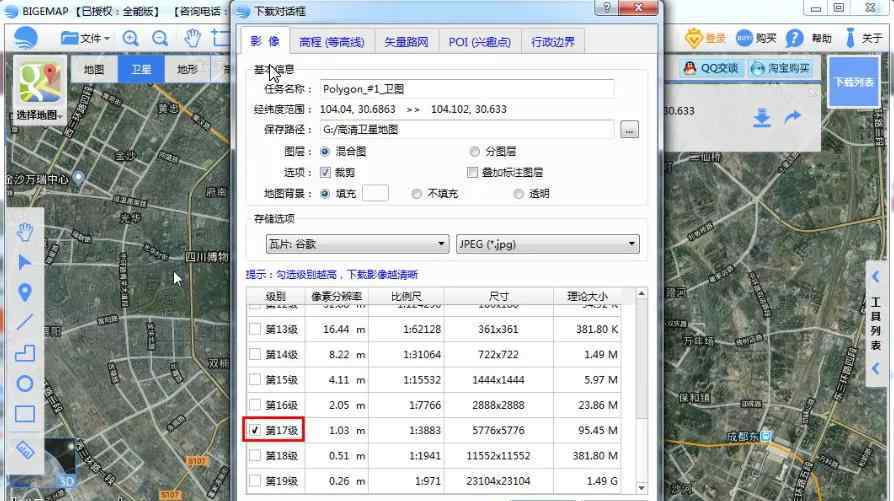
Task: Select the location pin marker tool
Action: (25, 292)
